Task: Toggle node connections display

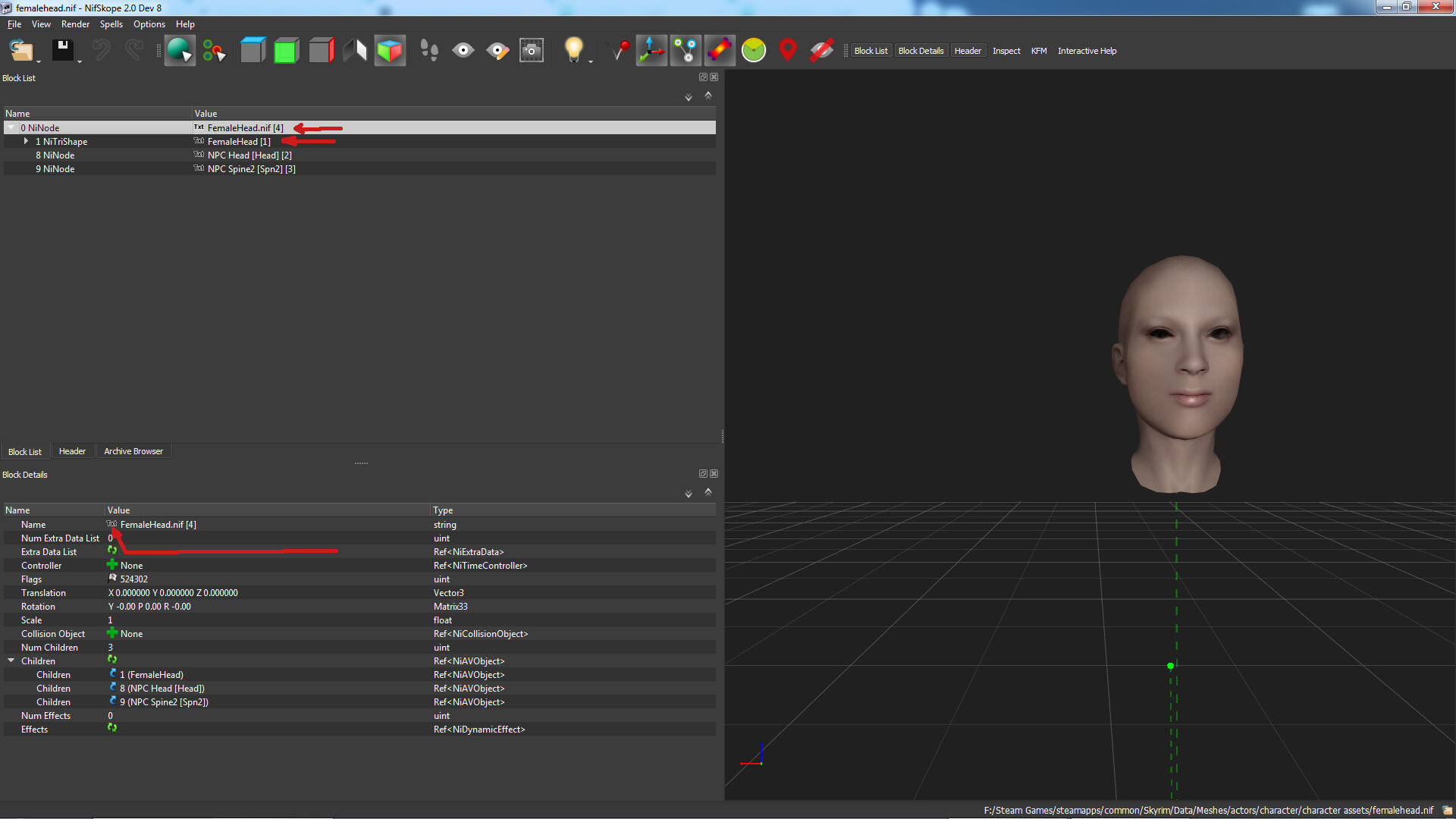Action: [686, 51]
